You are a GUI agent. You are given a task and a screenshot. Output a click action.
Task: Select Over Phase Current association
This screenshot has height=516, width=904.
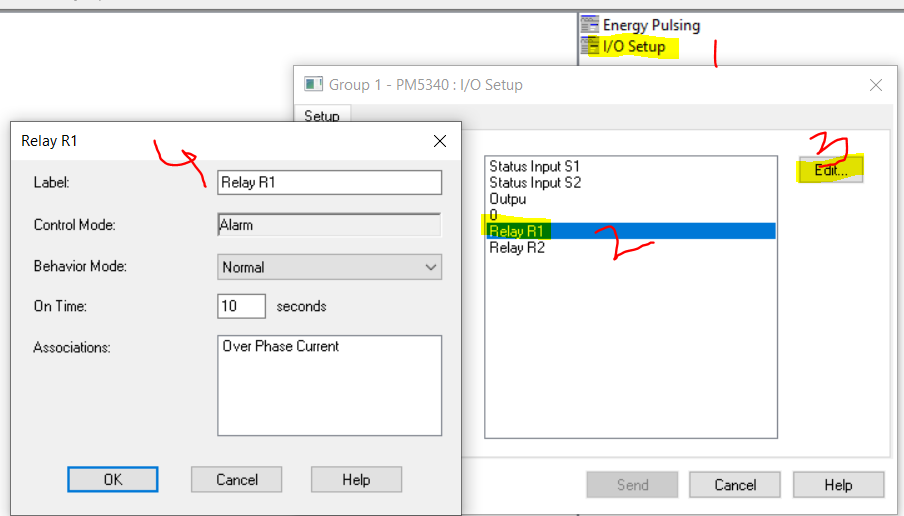(281, 346)
